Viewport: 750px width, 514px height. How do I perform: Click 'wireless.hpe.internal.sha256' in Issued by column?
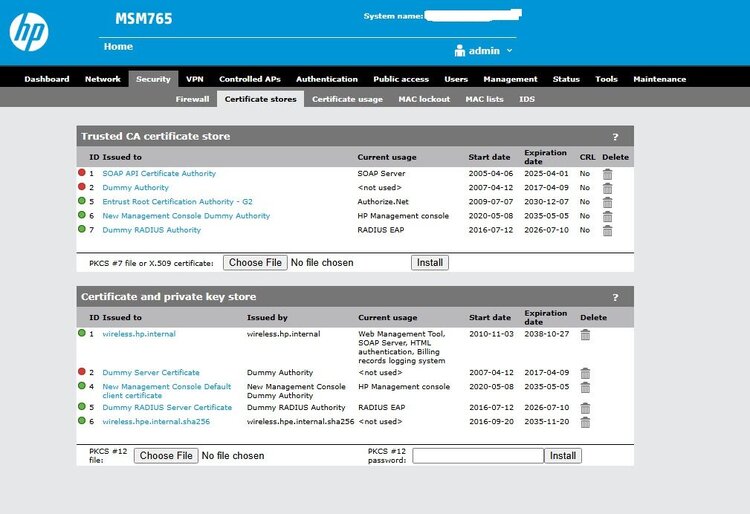tap(300, 422)
